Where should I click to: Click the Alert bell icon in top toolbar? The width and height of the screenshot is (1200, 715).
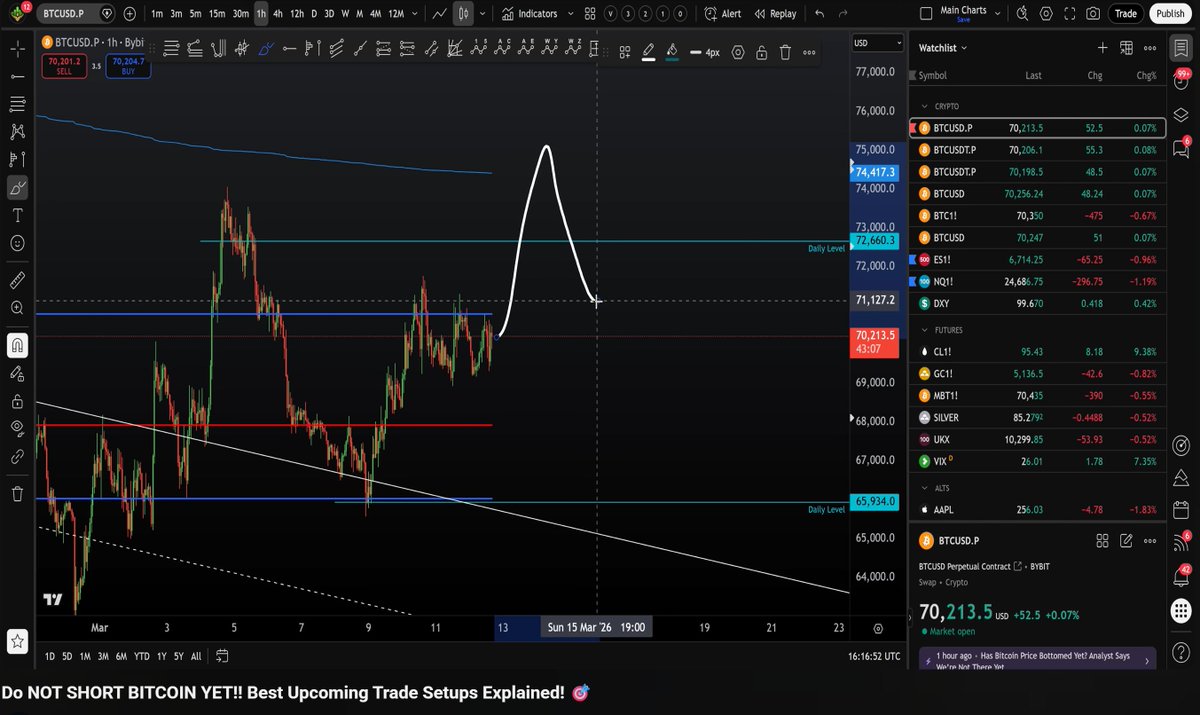pos(710,13)
